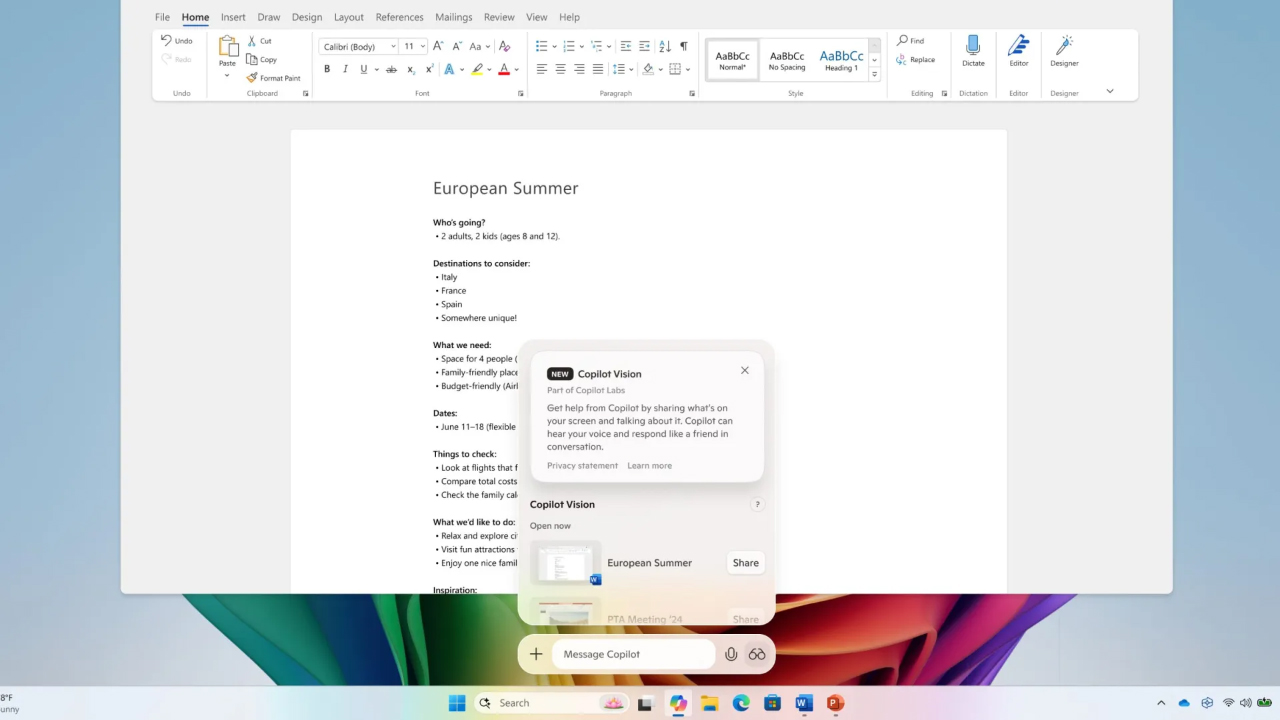Toggle paragraph marks visibility
The height and width of the screenshot is (720, 1280).
684,46
